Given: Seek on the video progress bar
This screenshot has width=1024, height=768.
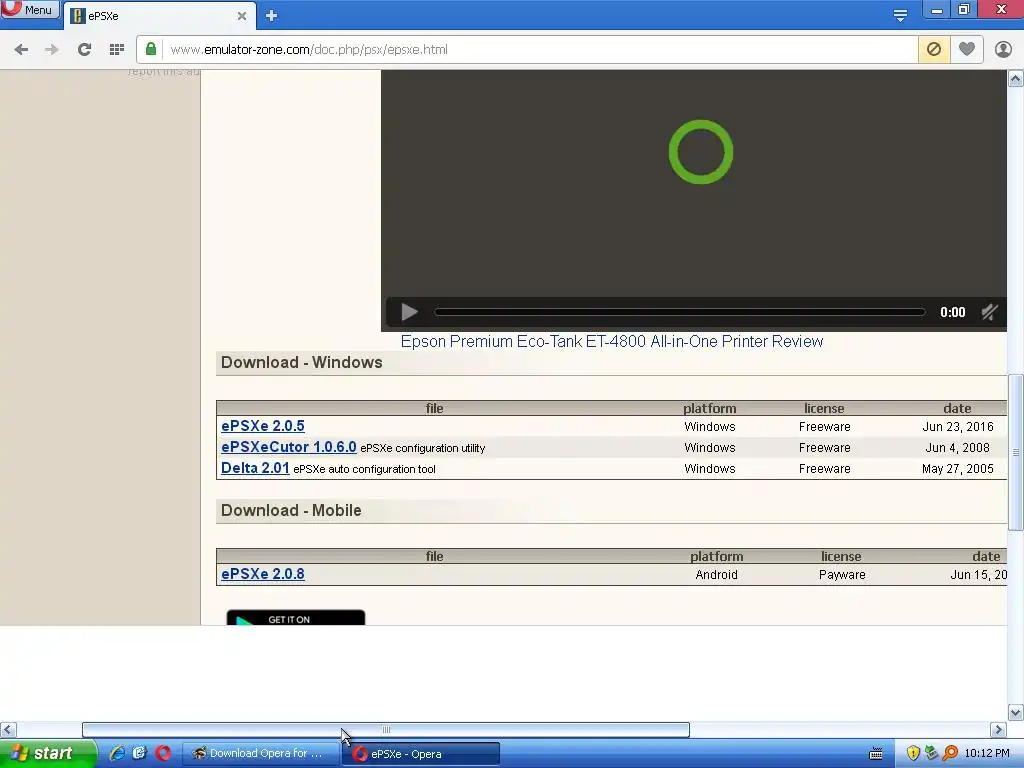Looking at the screenshot, I should point(680,312).
